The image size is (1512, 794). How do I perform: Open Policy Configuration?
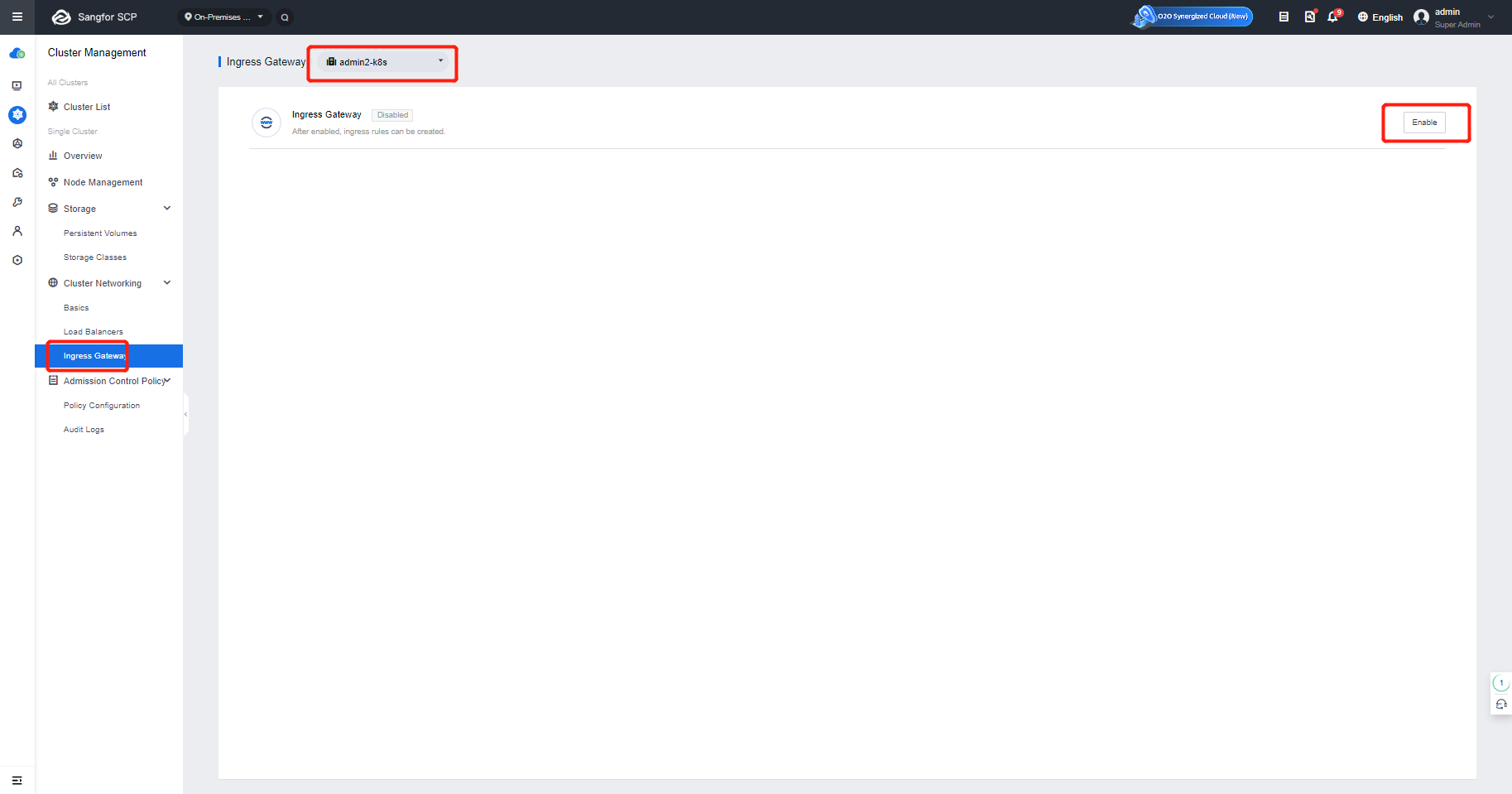click(102, 406)
